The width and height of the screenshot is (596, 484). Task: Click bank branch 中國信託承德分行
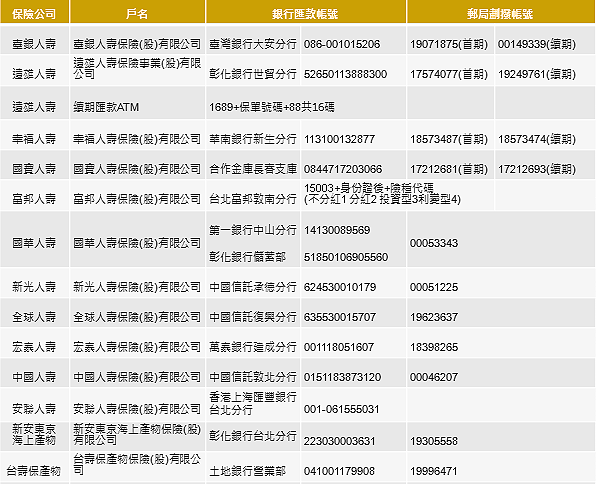coord(253,287)
